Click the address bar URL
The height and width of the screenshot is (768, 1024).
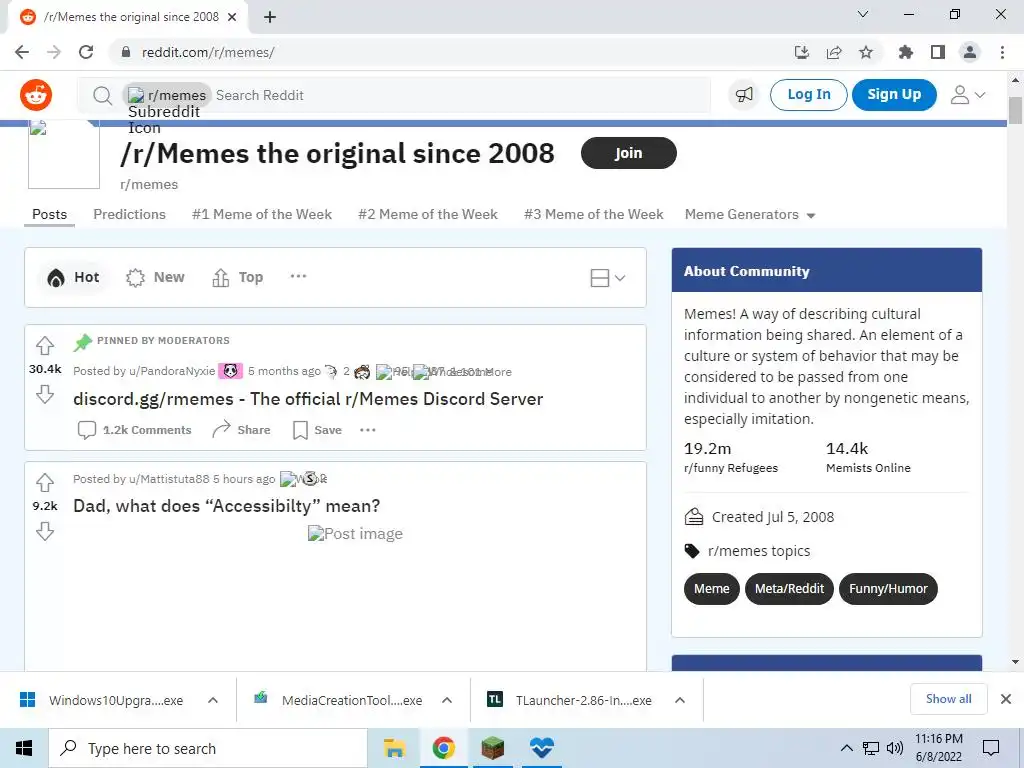pyautogui.click(x=208, y=52)
